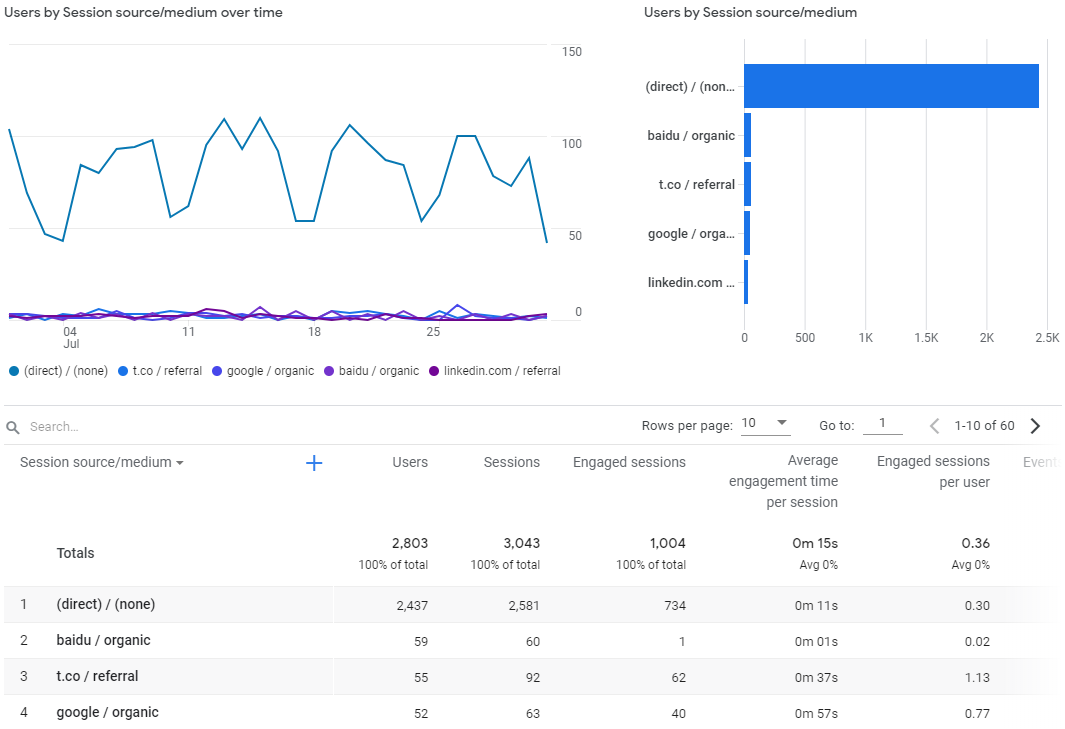
Task: Add a dimension with the plus icon
Action: 314,463
